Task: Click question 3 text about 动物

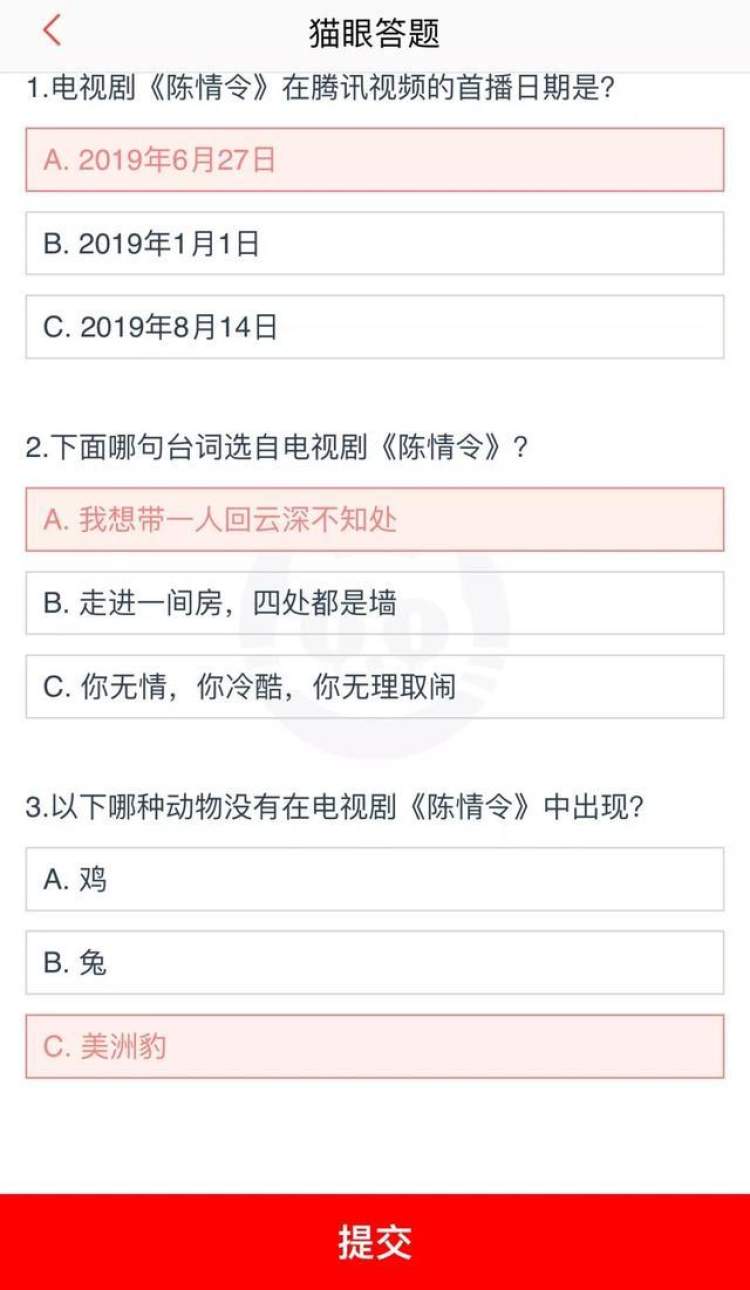Action: 334,808
